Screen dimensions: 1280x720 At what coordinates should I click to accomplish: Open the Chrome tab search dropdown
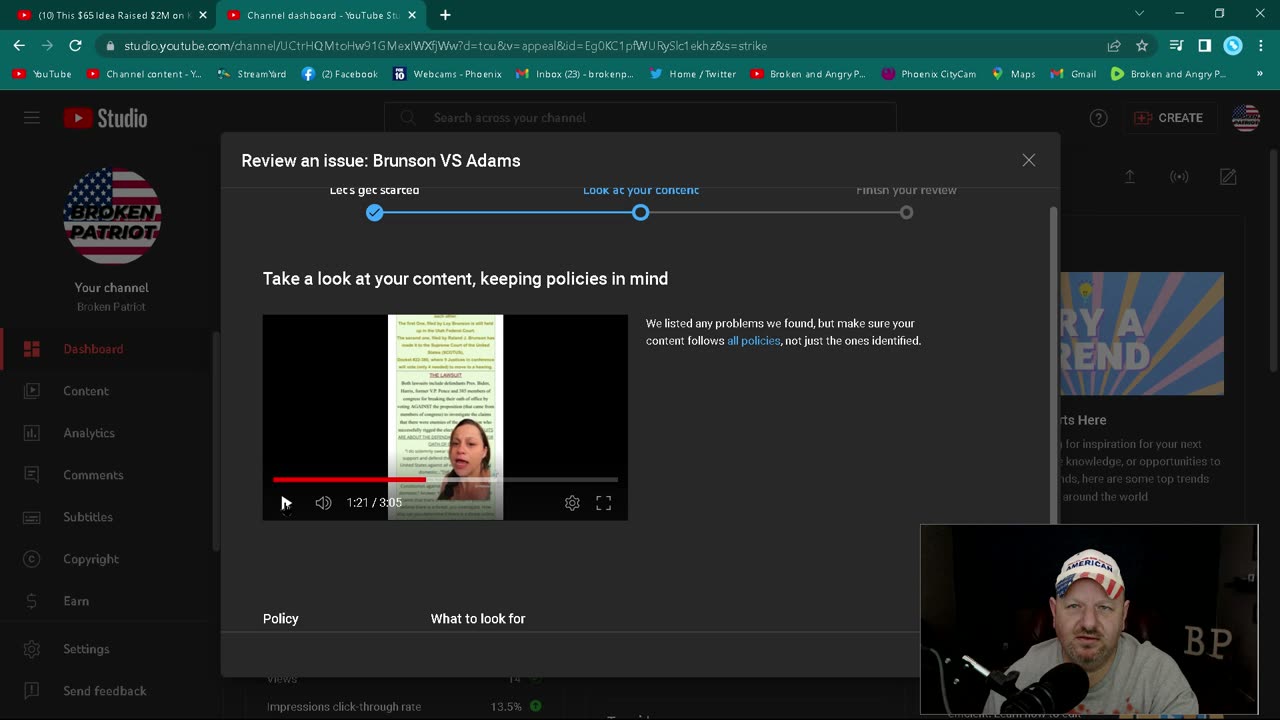pos(1139,14)
